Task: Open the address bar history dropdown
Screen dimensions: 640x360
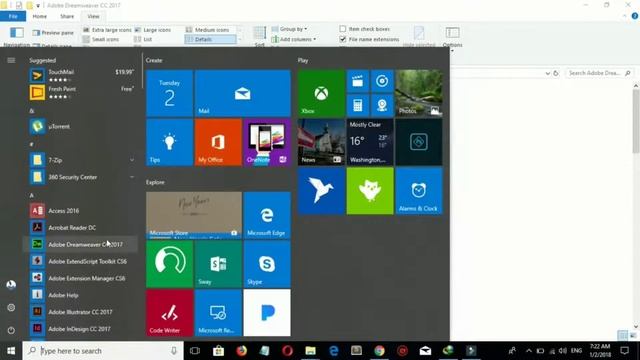Action: click(547, 73)
